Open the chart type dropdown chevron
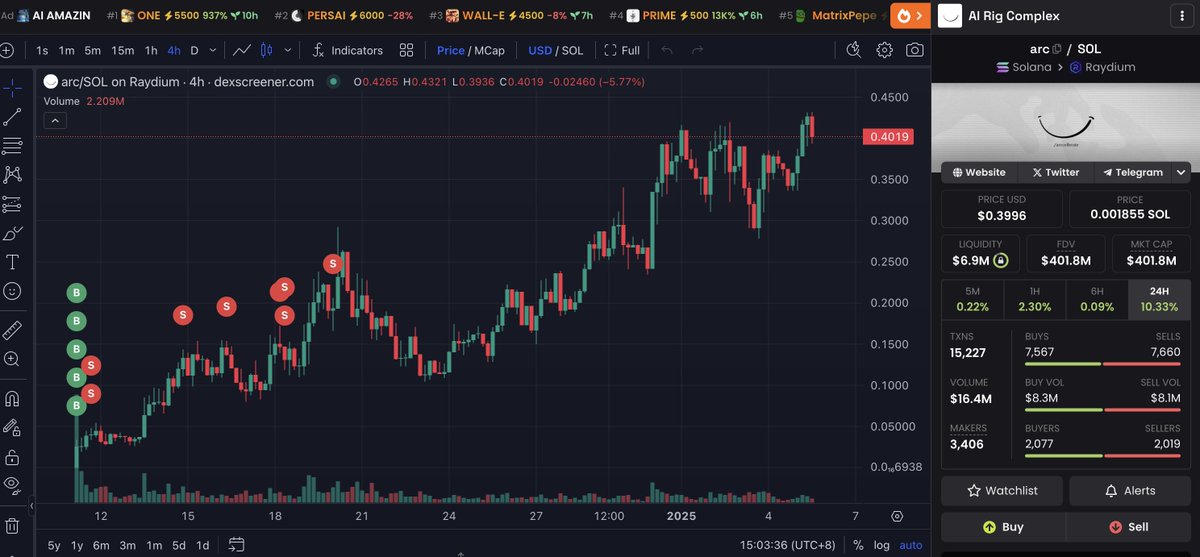 288,50
